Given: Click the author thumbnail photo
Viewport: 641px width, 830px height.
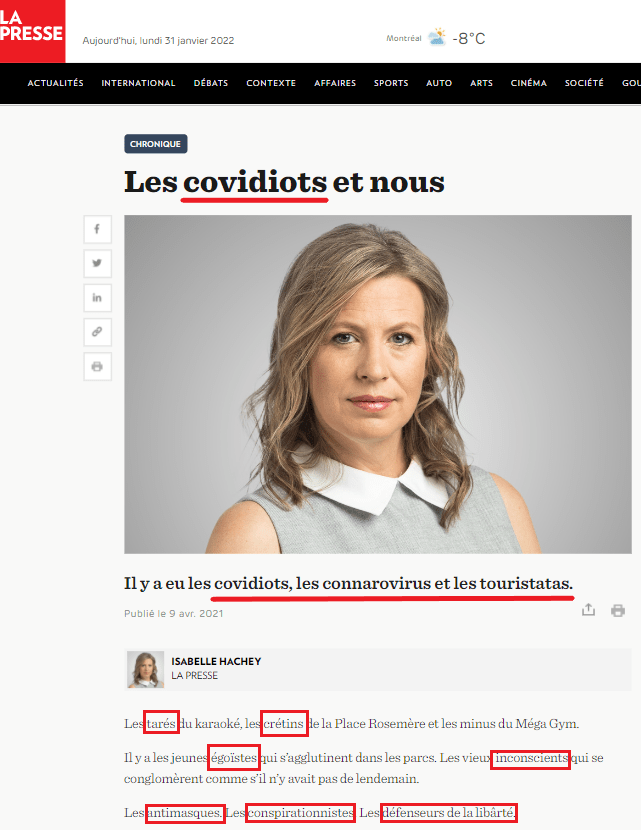Looking at the screenshot, I should [146, 670].
